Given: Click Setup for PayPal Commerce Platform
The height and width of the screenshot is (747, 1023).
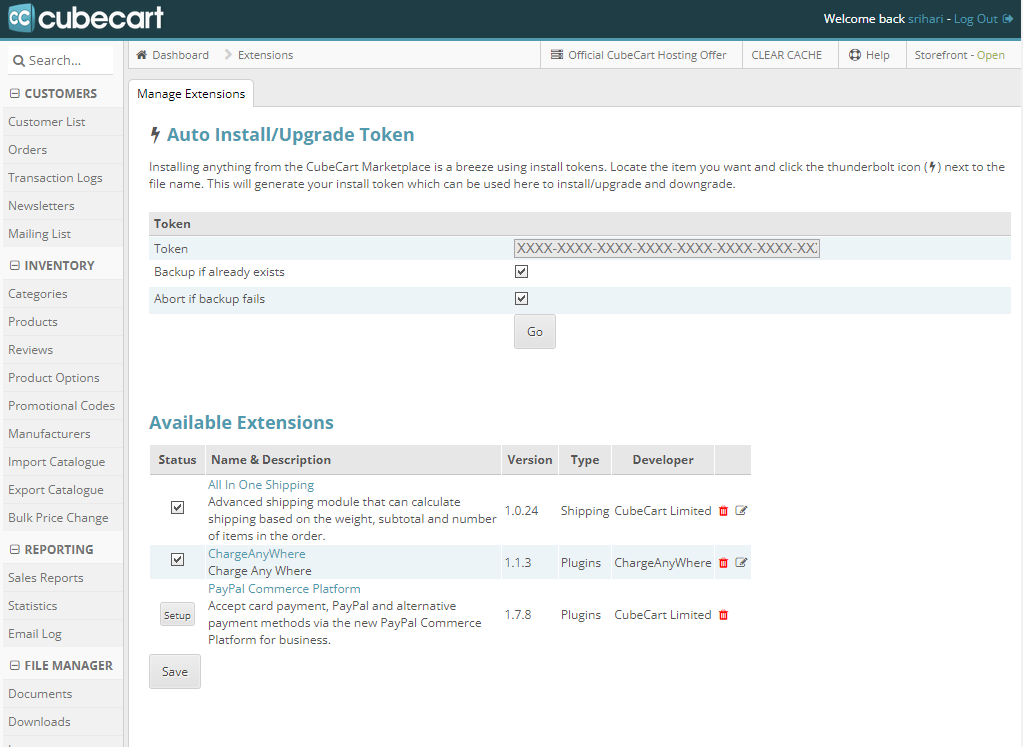Looking at the screenshot, I should click(177, 615).
